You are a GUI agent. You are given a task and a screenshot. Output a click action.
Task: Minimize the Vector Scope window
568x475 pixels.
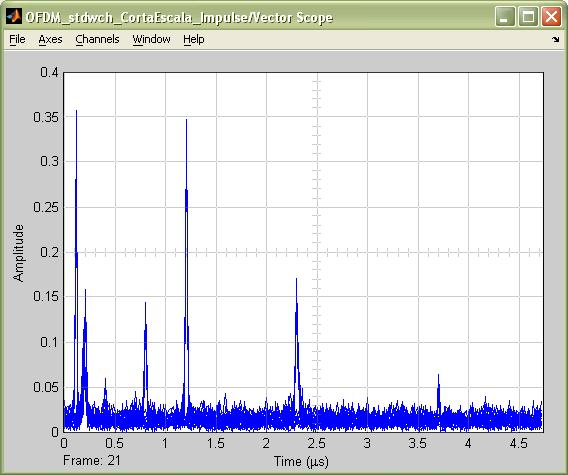click(x=505, y=17)
